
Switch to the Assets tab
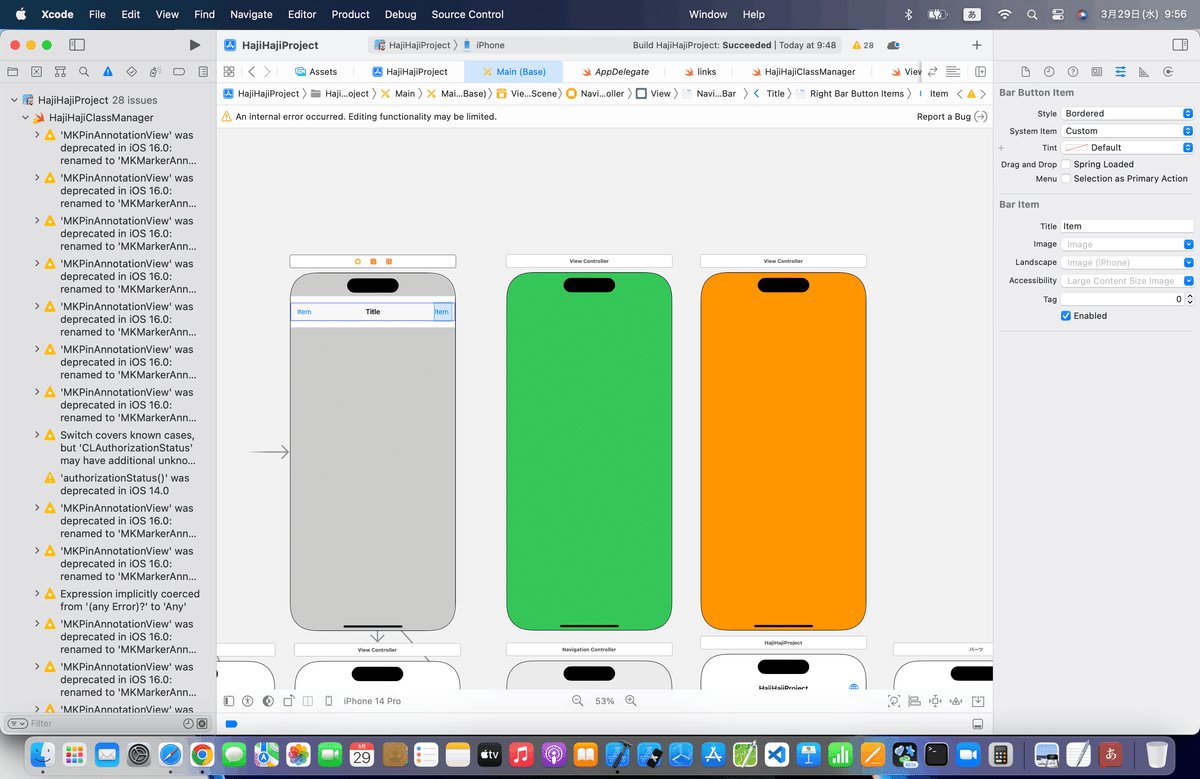[315, 72]
